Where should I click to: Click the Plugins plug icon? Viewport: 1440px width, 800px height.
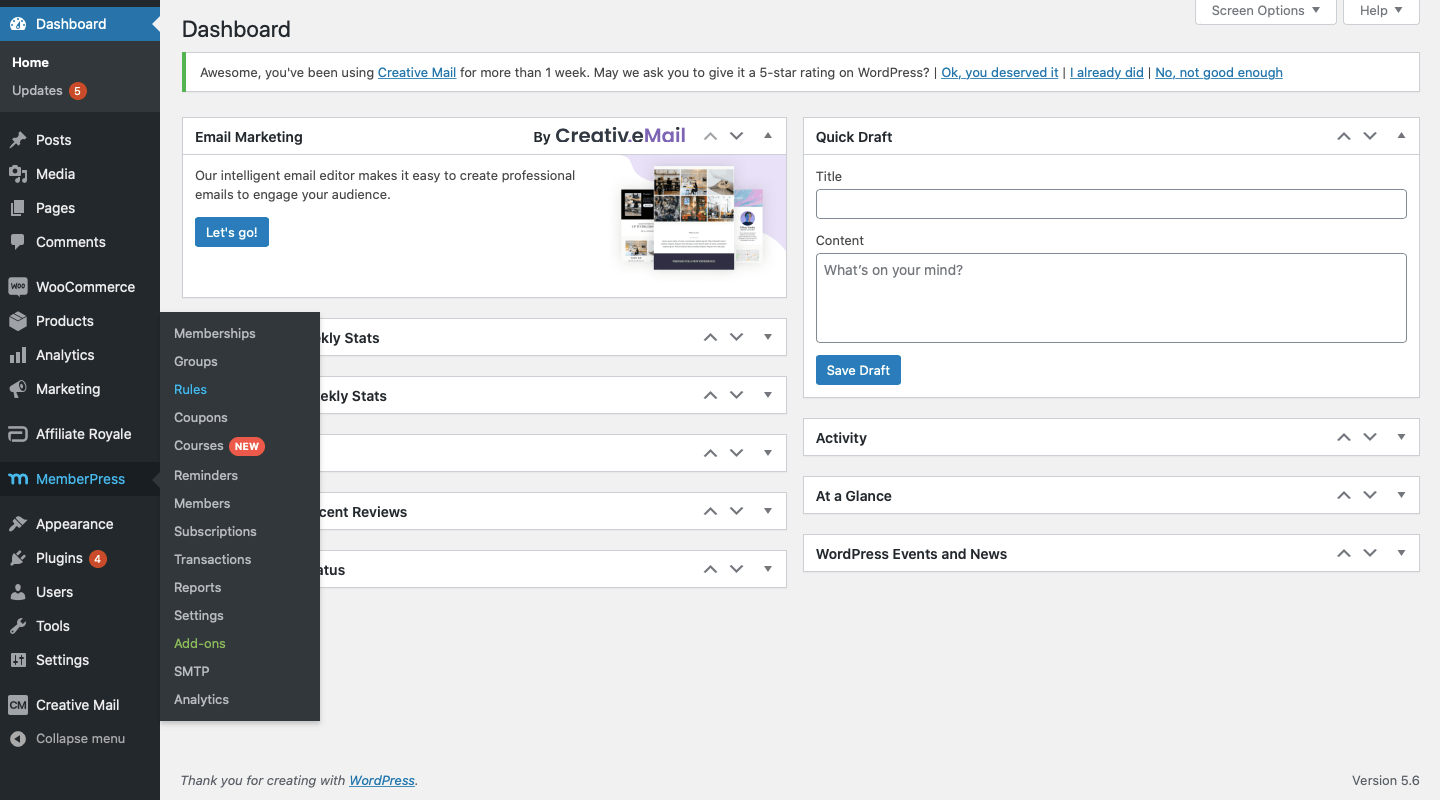coord(18,558)
